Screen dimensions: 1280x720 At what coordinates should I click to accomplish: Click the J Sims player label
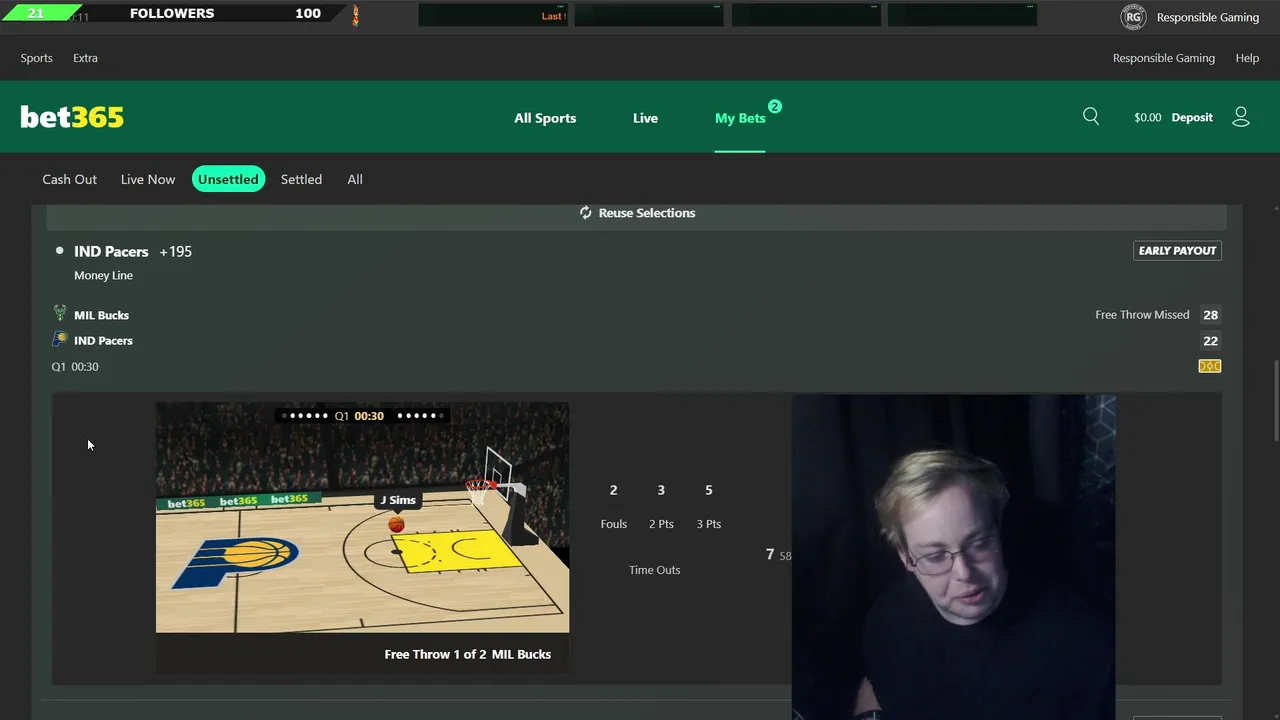(x=398, y=500)
